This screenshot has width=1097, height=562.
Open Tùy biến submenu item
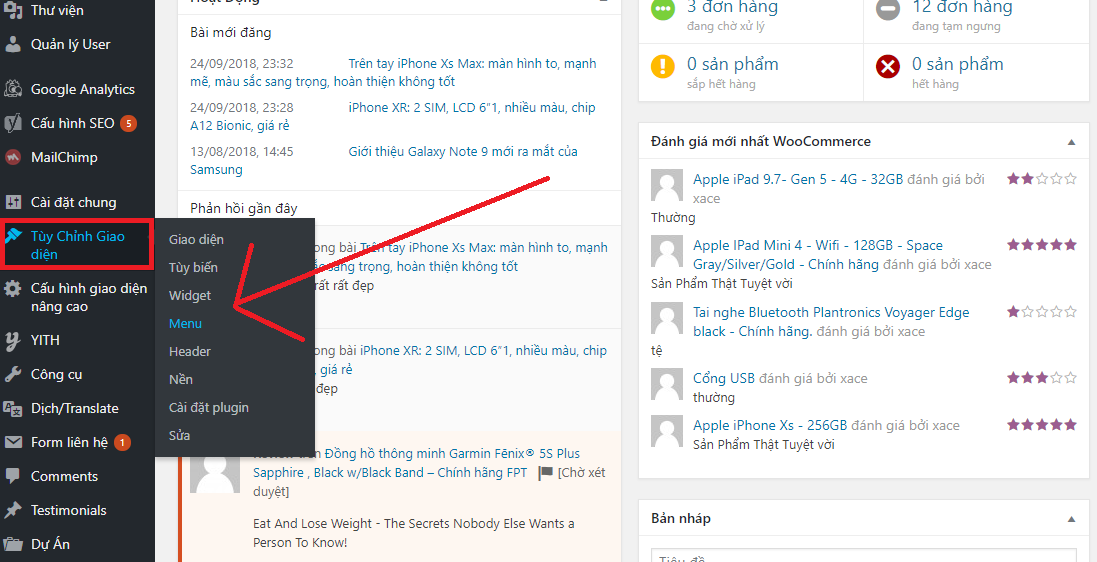(193, 267)
